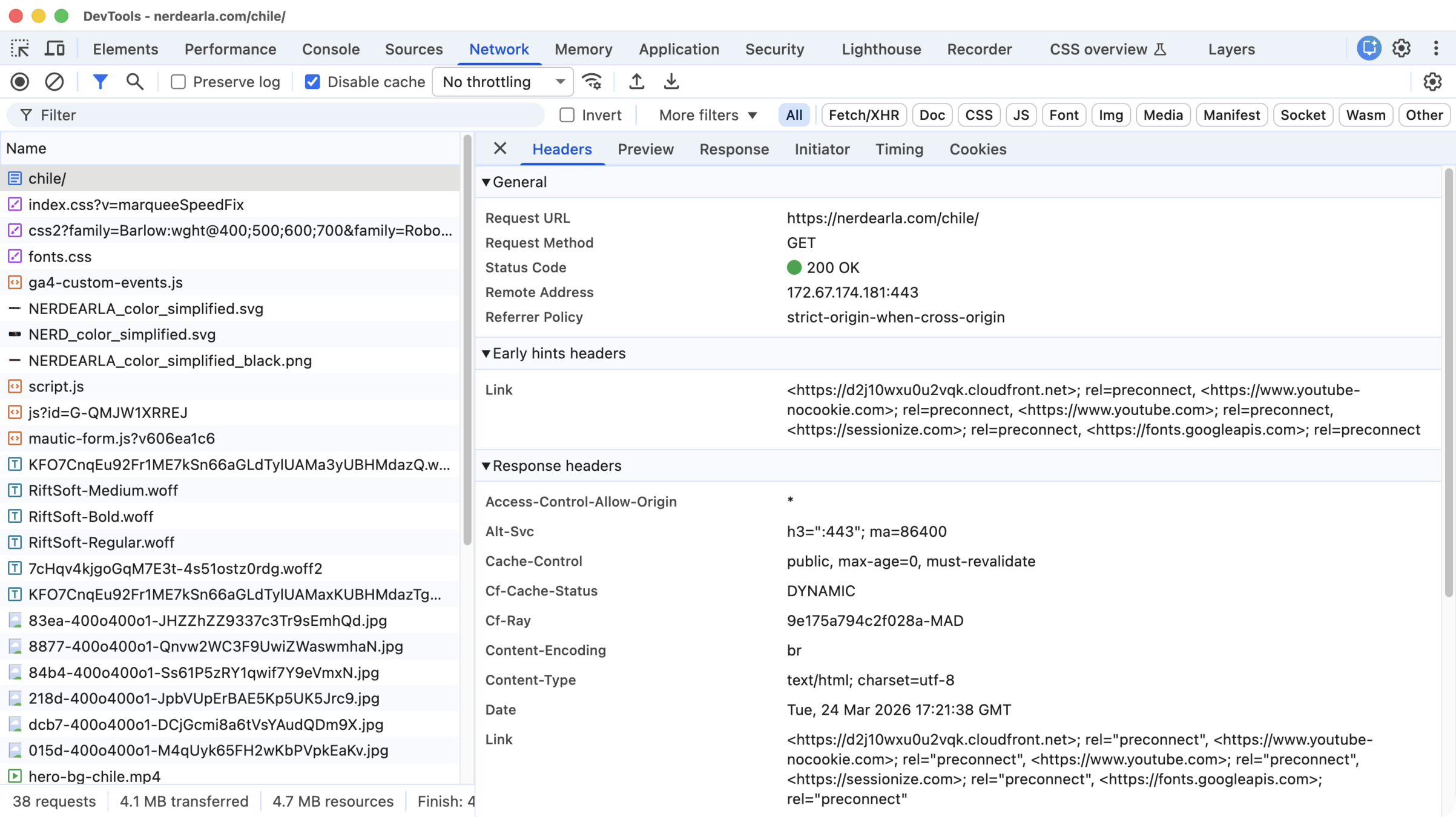Stop recording network log
Viewport: 1456px width, 817px height.
pos(20,82)
